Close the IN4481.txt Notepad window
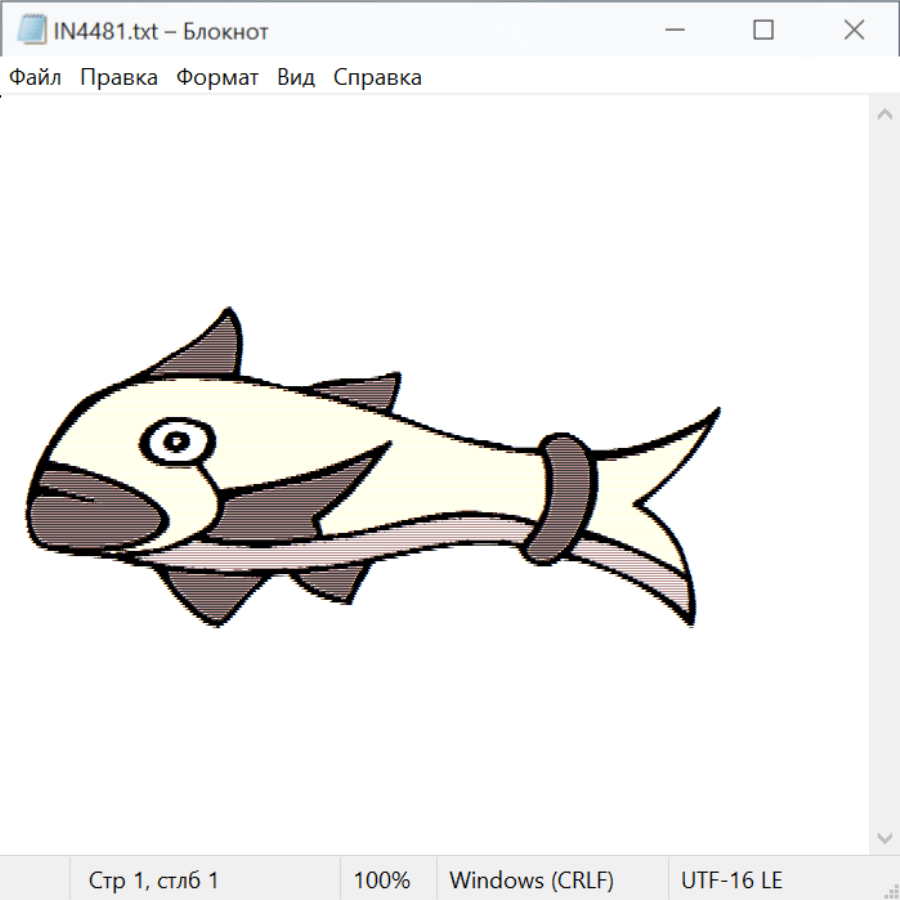 (853, 31)
